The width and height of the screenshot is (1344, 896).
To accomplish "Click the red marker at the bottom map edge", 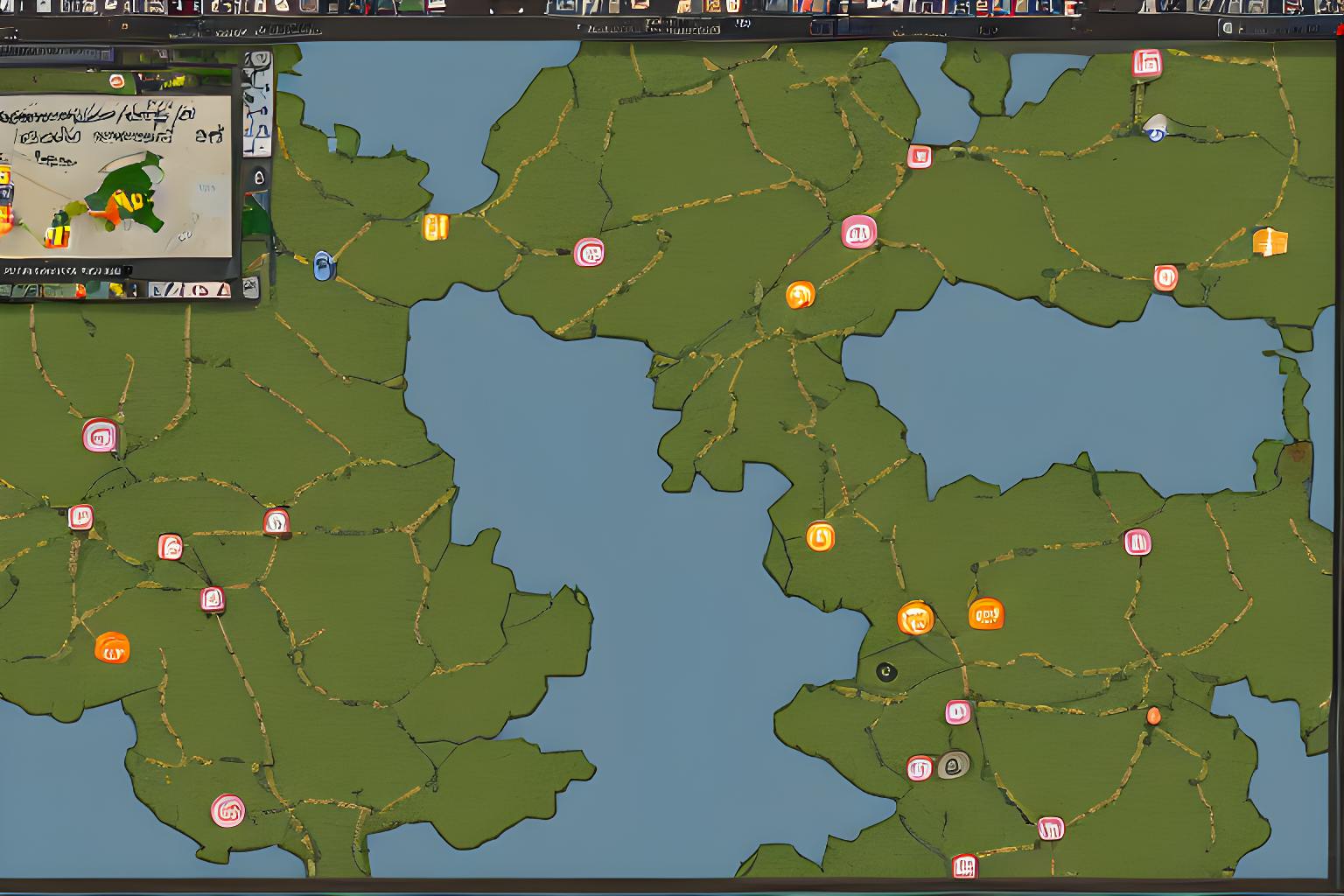I will click(x=966, y=866).
